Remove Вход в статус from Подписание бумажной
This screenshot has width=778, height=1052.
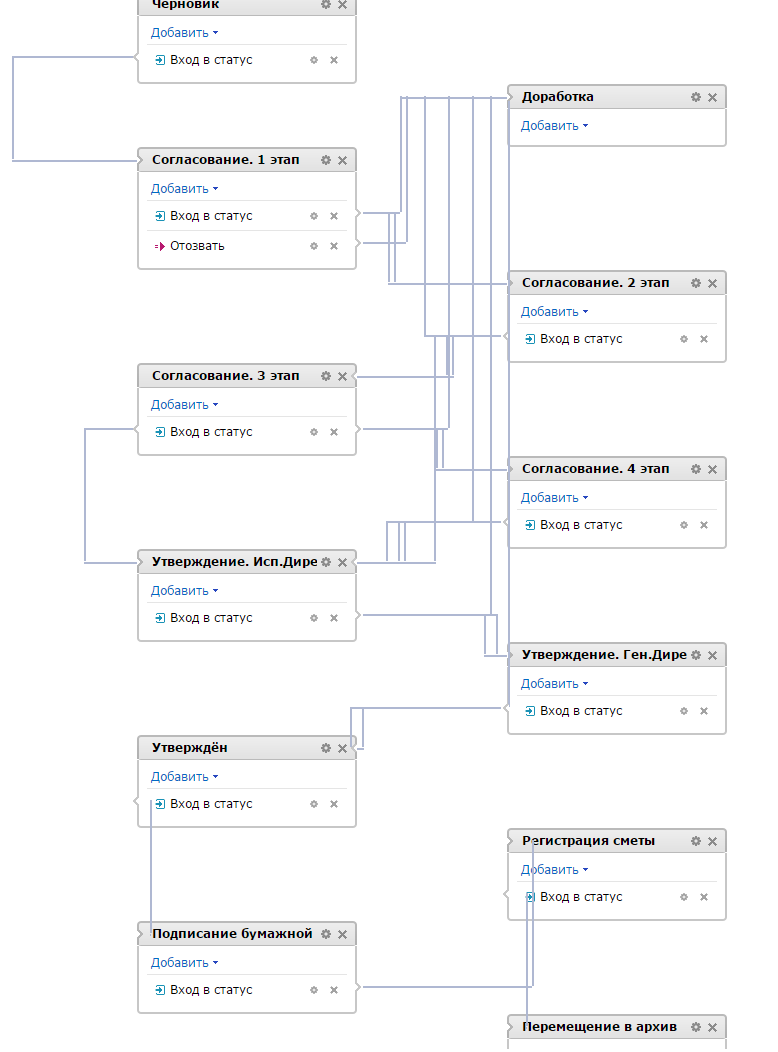tap(334, 990)
